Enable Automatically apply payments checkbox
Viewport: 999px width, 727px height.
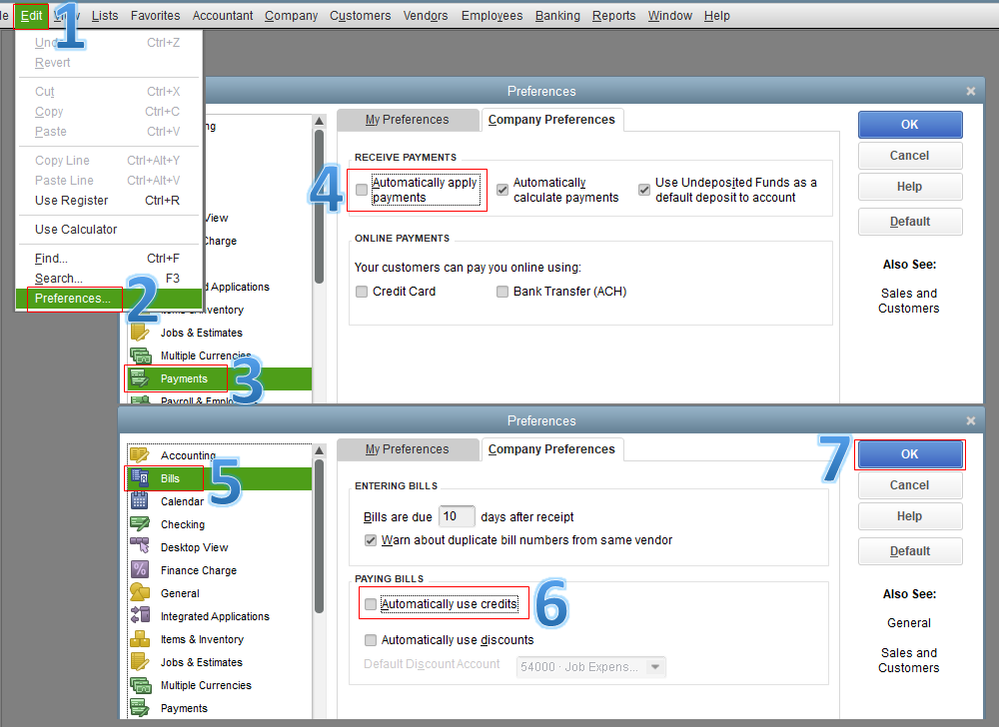point(361,190)
